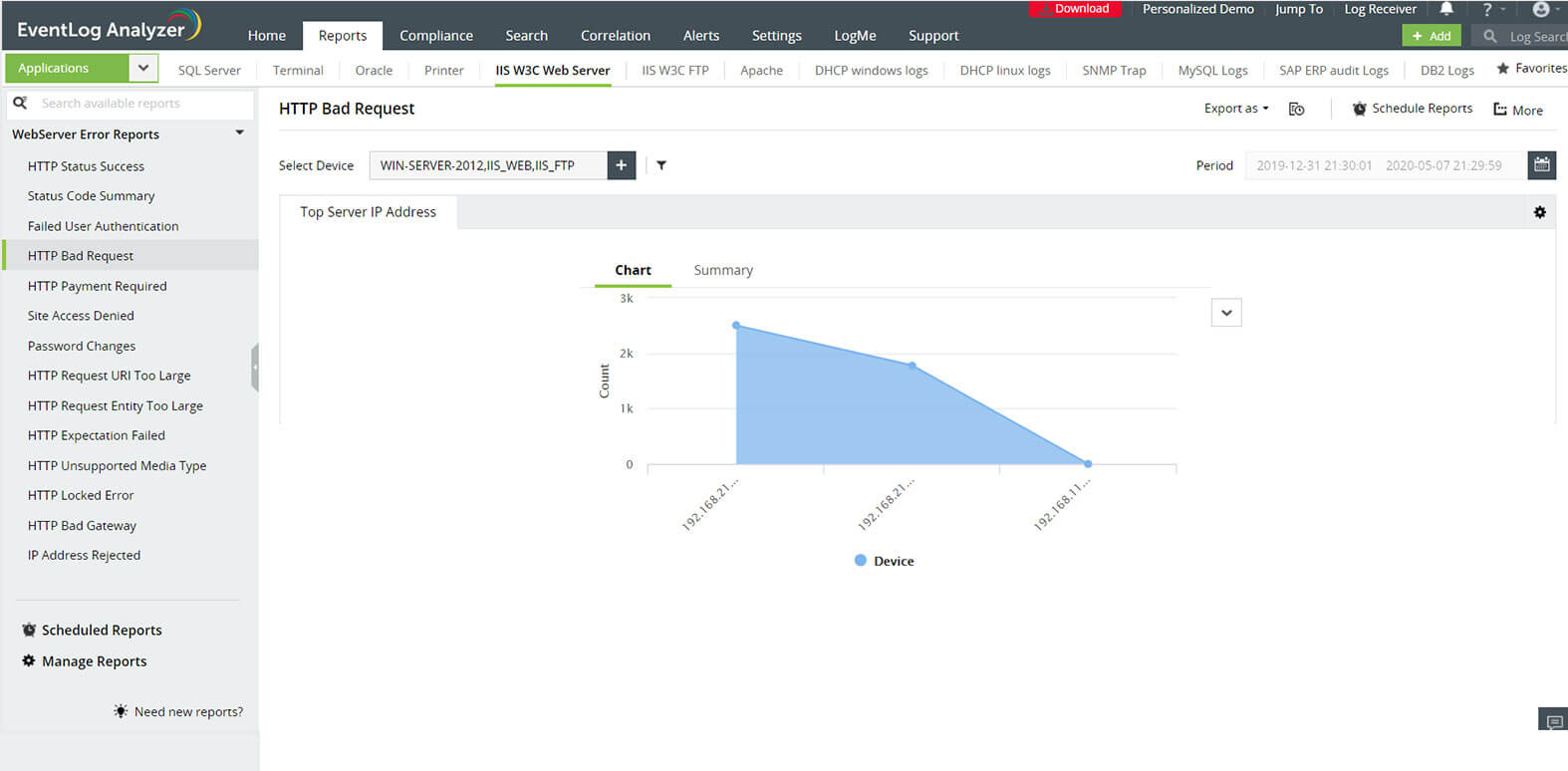Click the notification bell icon

point(1446,9)
